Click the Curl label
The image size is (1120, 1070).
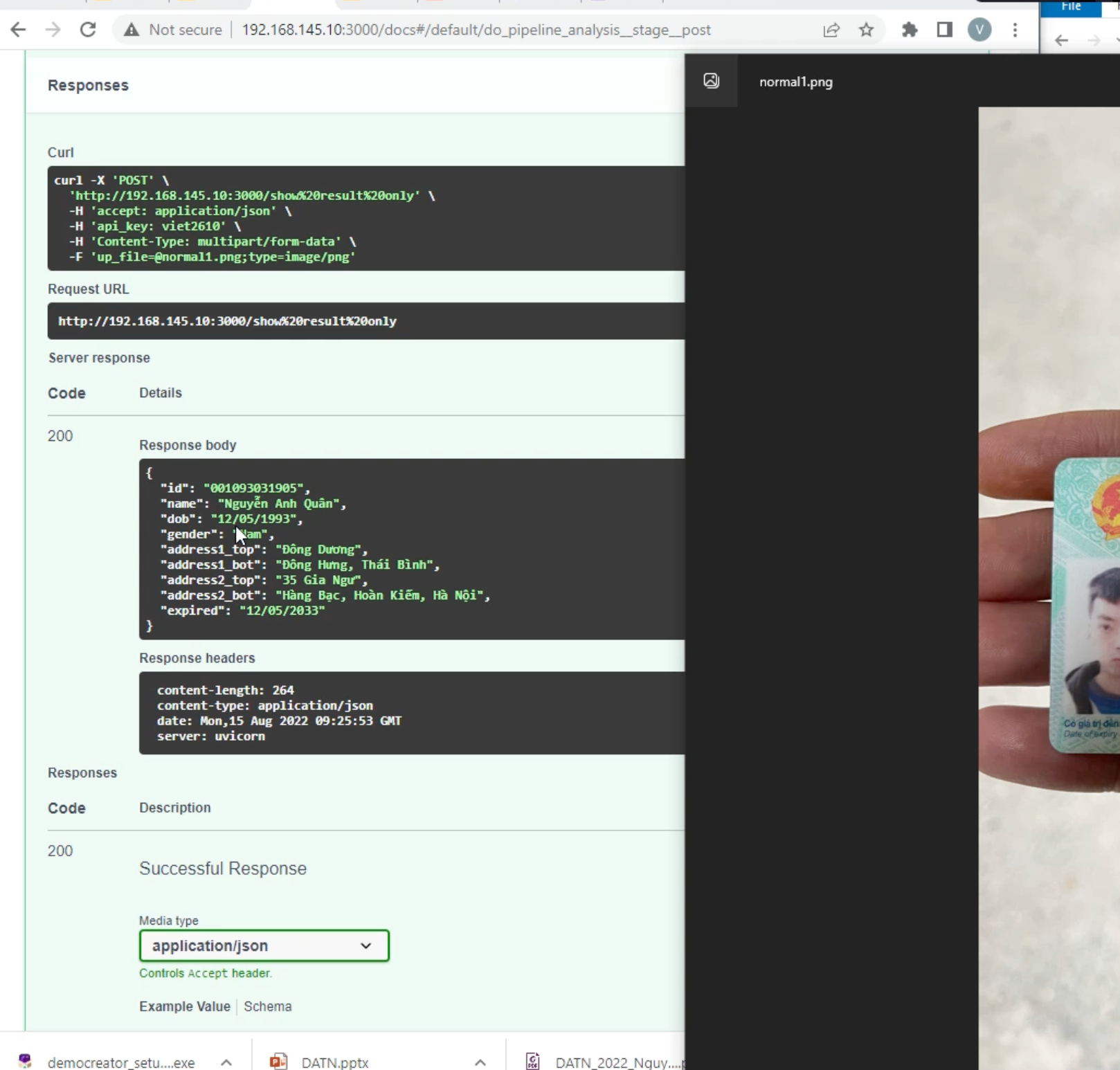tap(61, 152)
